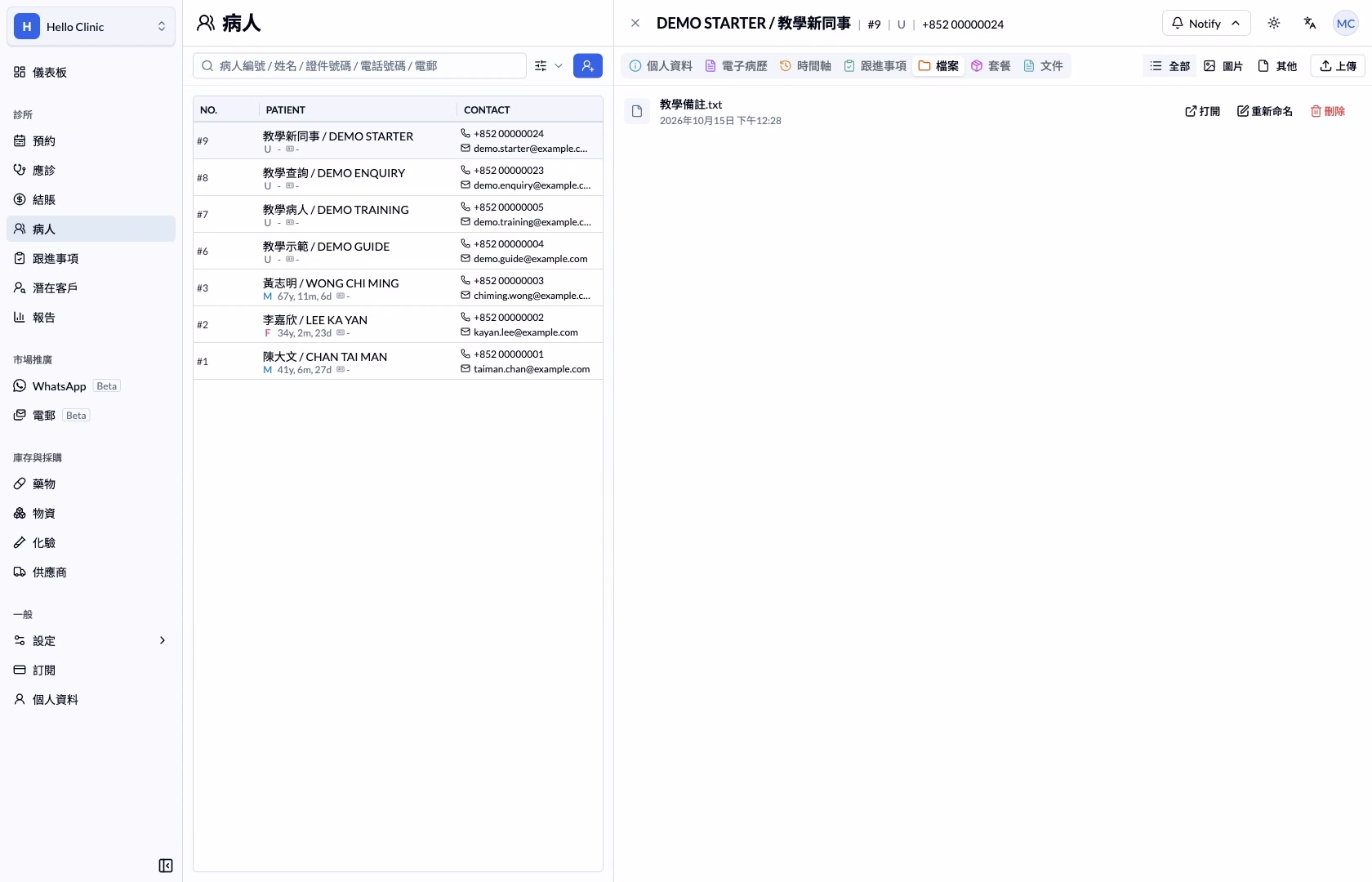Viewport: 1372px width, 882px height.
Task: Filter files by 其他
Action: coord(1277,66)
